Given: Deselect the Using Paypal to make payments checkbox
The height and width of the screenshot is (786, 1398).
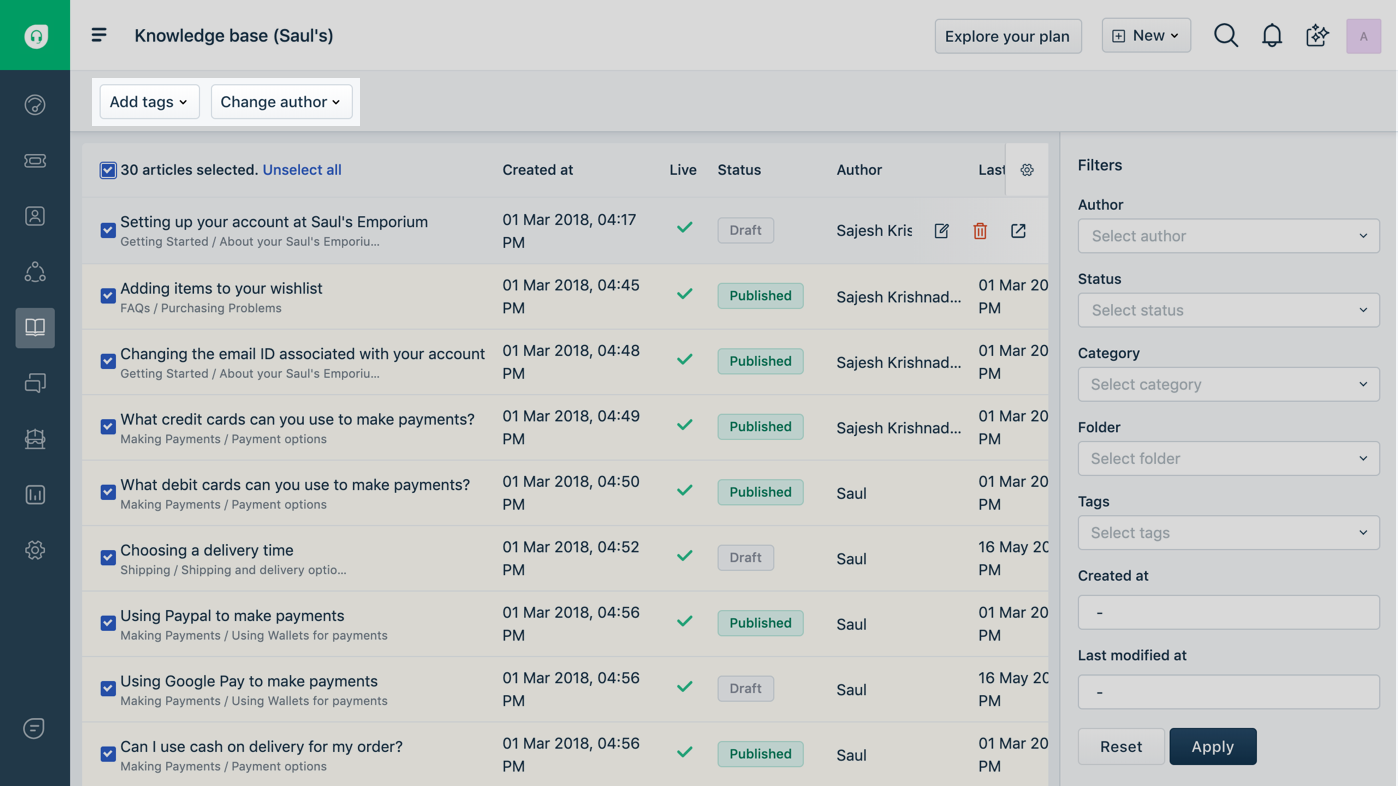Looking at the screenshot, I should [108, 623].
